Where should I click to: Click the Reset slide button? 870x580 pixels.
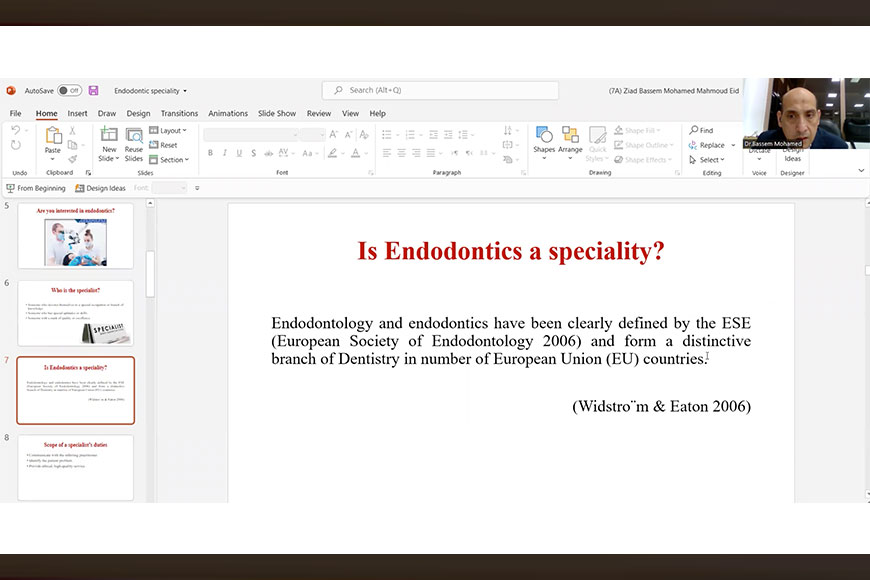pyautogui.click(x=163, y=145)
